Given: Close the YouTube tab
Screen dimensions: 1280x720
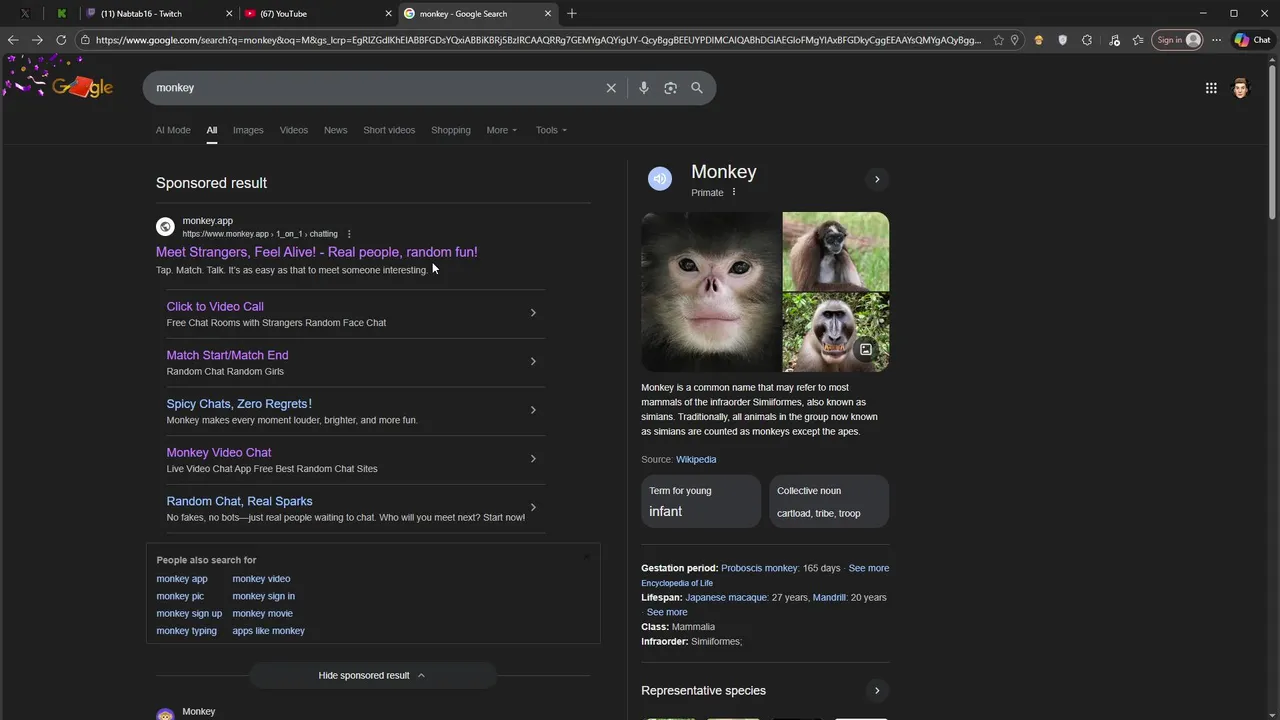Looking at the screenshot, I should (388, 13).
